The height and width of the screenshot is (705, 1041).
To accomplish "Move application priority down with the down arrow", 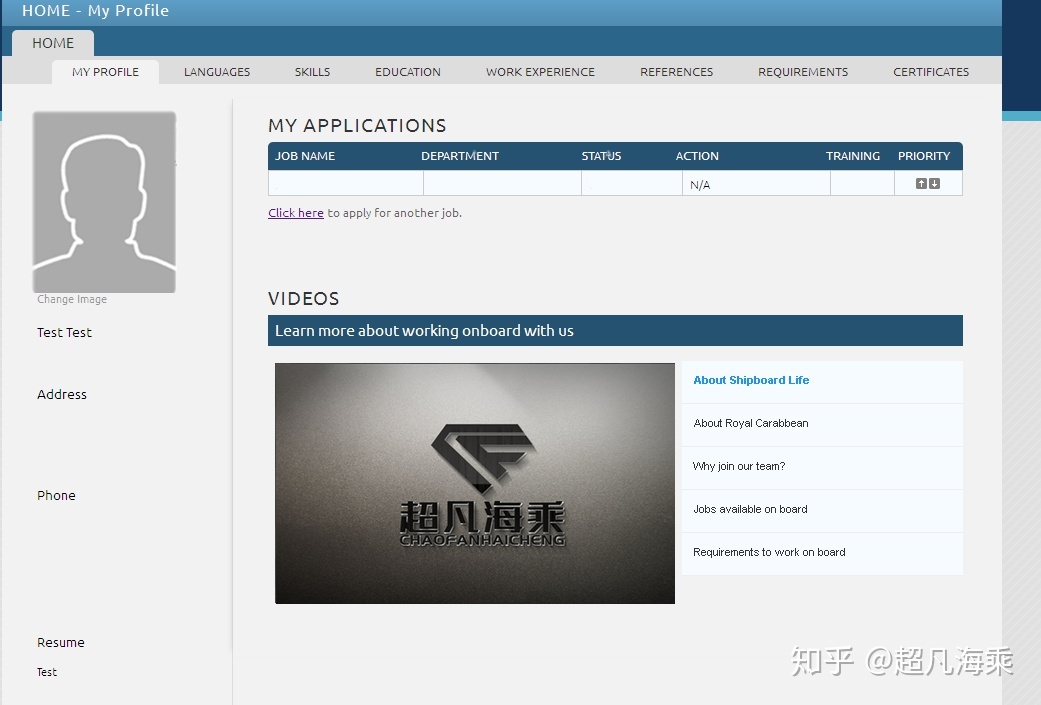I will click(934, 184).
